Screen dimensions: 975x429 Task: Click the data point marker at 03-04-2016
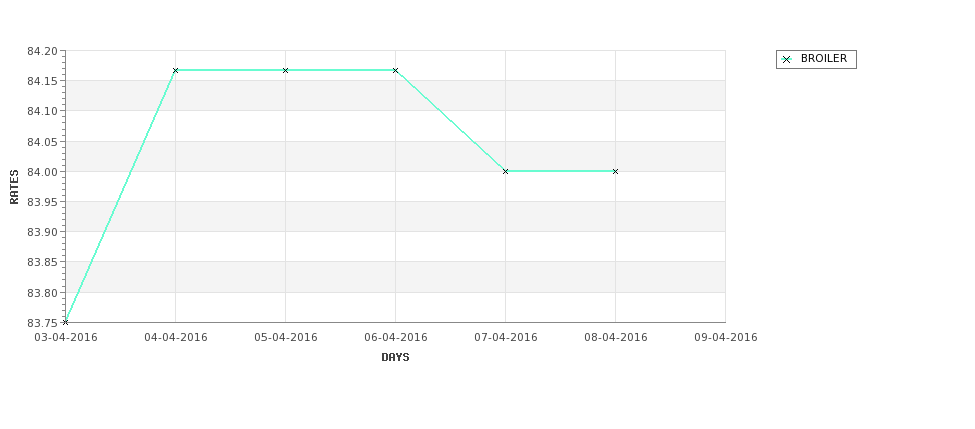click(x=65, y=322)
